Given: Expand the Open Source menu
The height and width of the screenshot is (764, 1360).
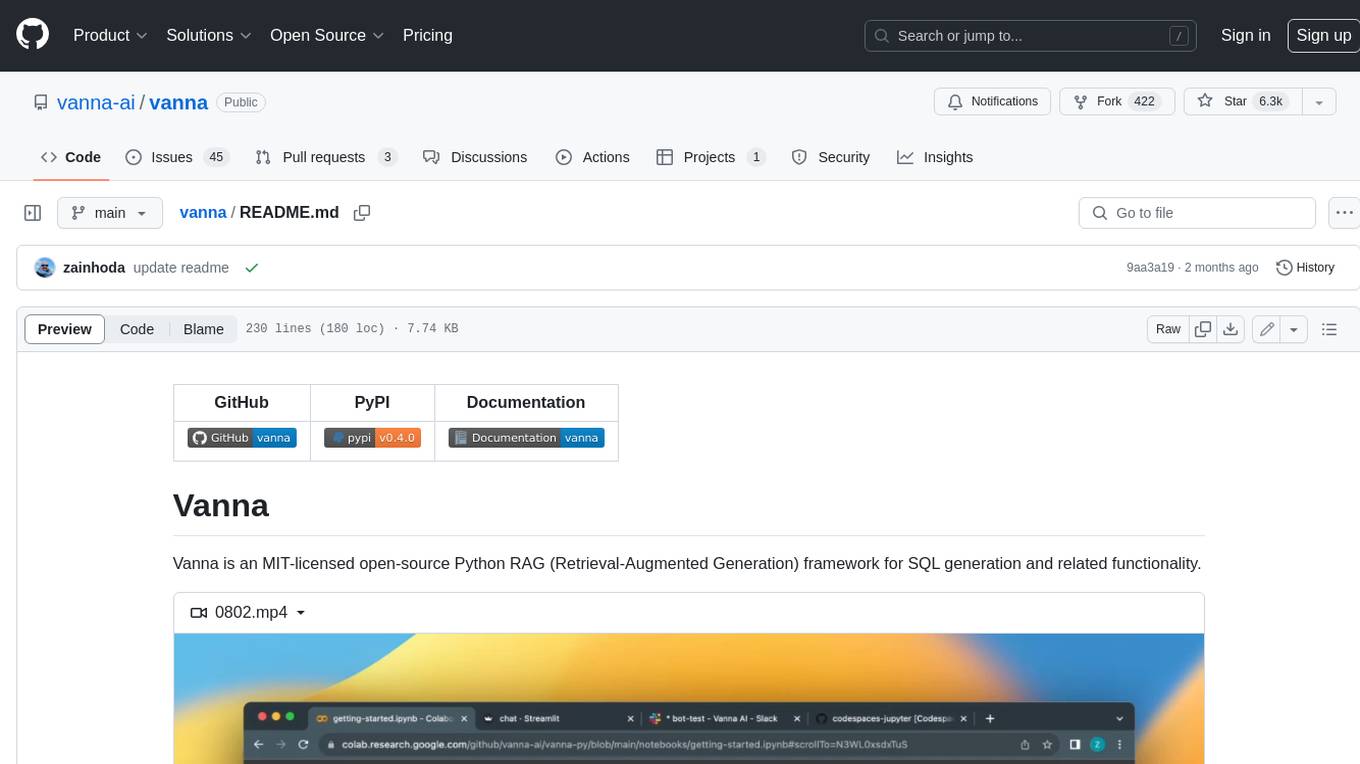Looking at the screenshot, I should coord(327,35).
